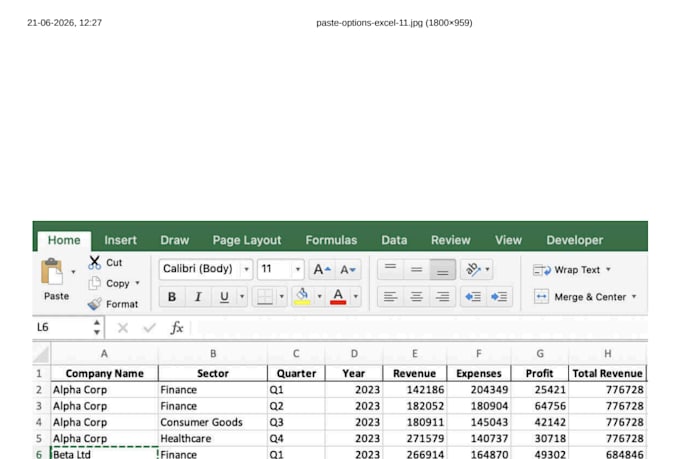The width and height of the screenshot is (680, 459).
Task: Open the font size 11 dropdown
Action: pos(298,269)
